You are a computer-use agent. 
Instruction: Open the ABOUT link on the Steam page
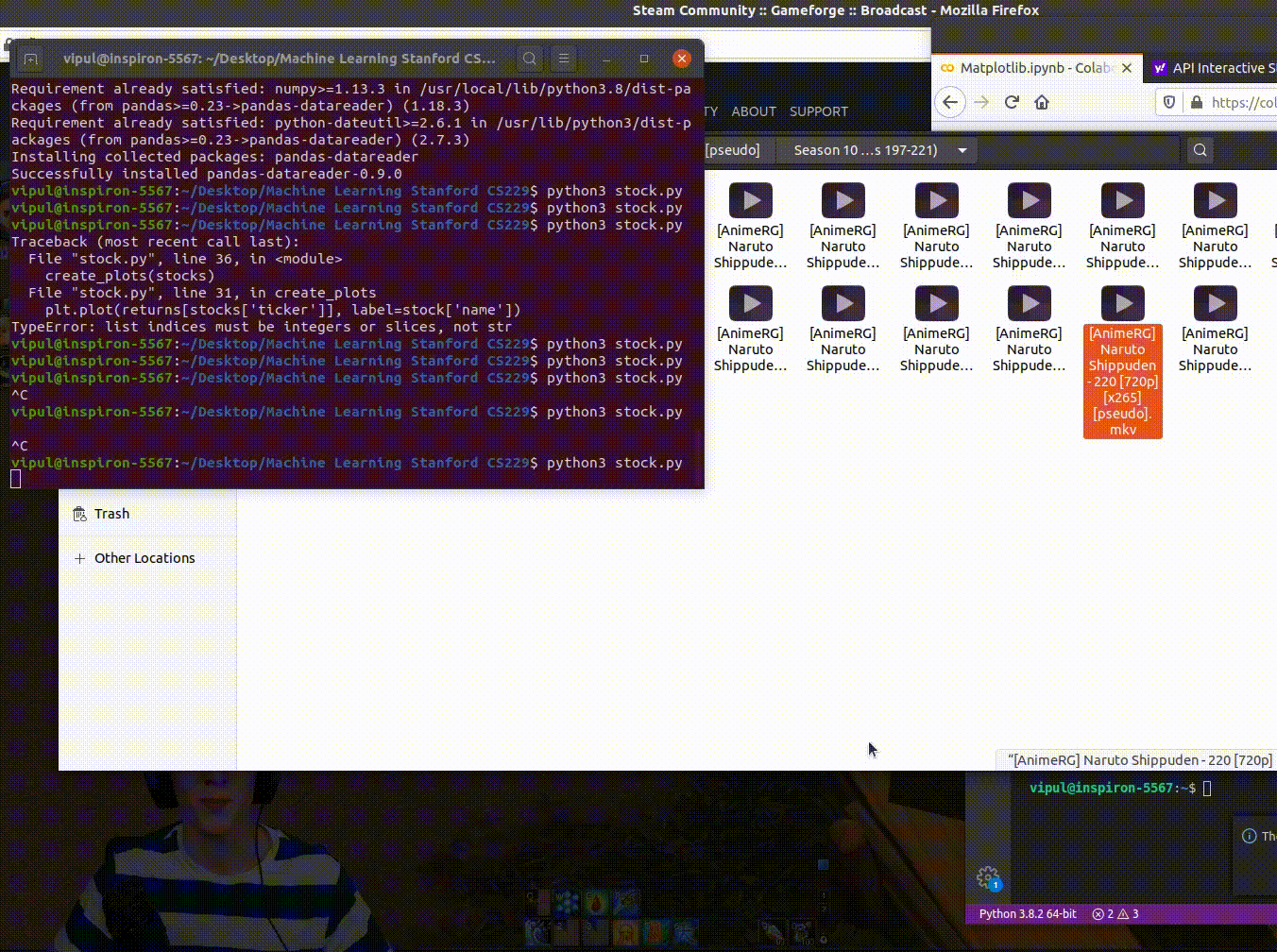(754, 111)
